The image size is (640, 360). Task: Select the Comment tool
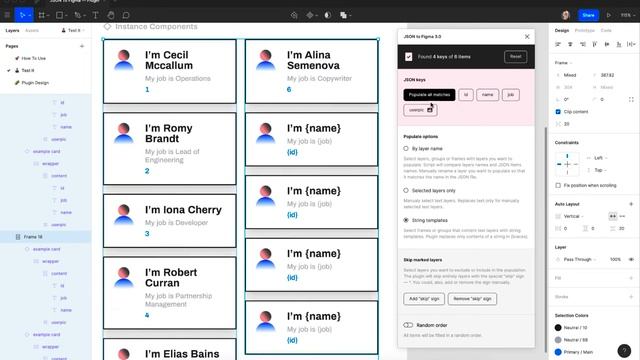coord(126,15)
